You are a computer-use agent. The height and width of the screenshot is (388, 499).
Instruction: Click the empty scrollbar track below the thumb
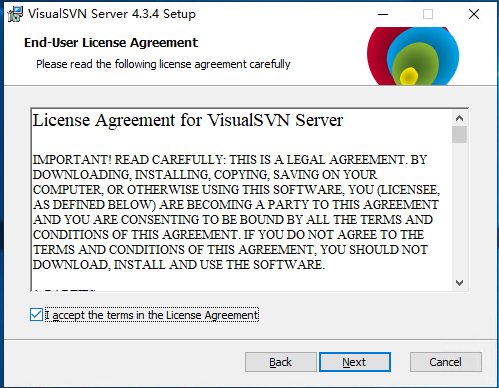[x=460, y=209]
